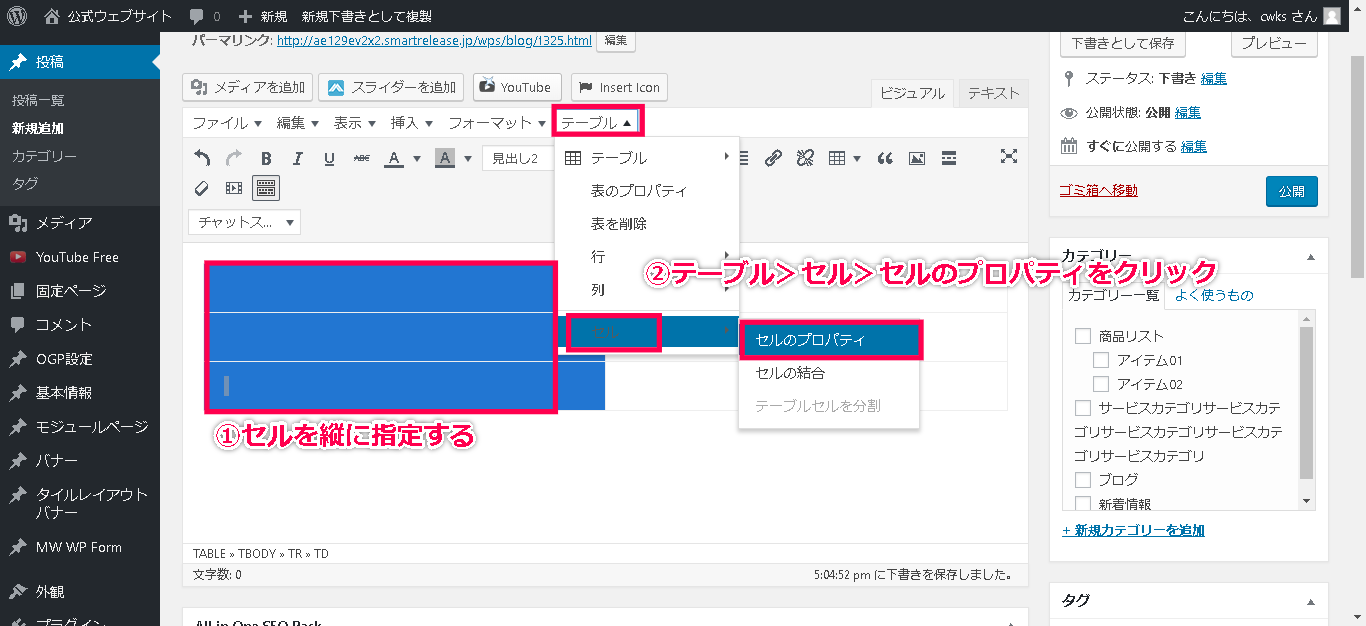Click the insert link chain icon
1366x626 pixels.
coord(773,158)
